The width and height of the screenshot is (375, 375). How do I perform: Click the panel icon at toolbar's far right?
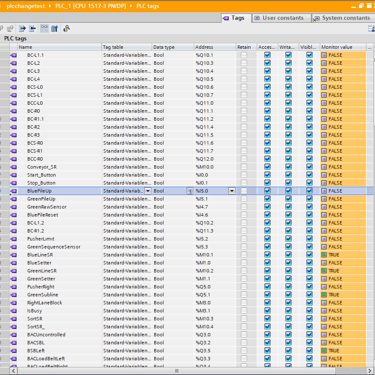(371, 29)
